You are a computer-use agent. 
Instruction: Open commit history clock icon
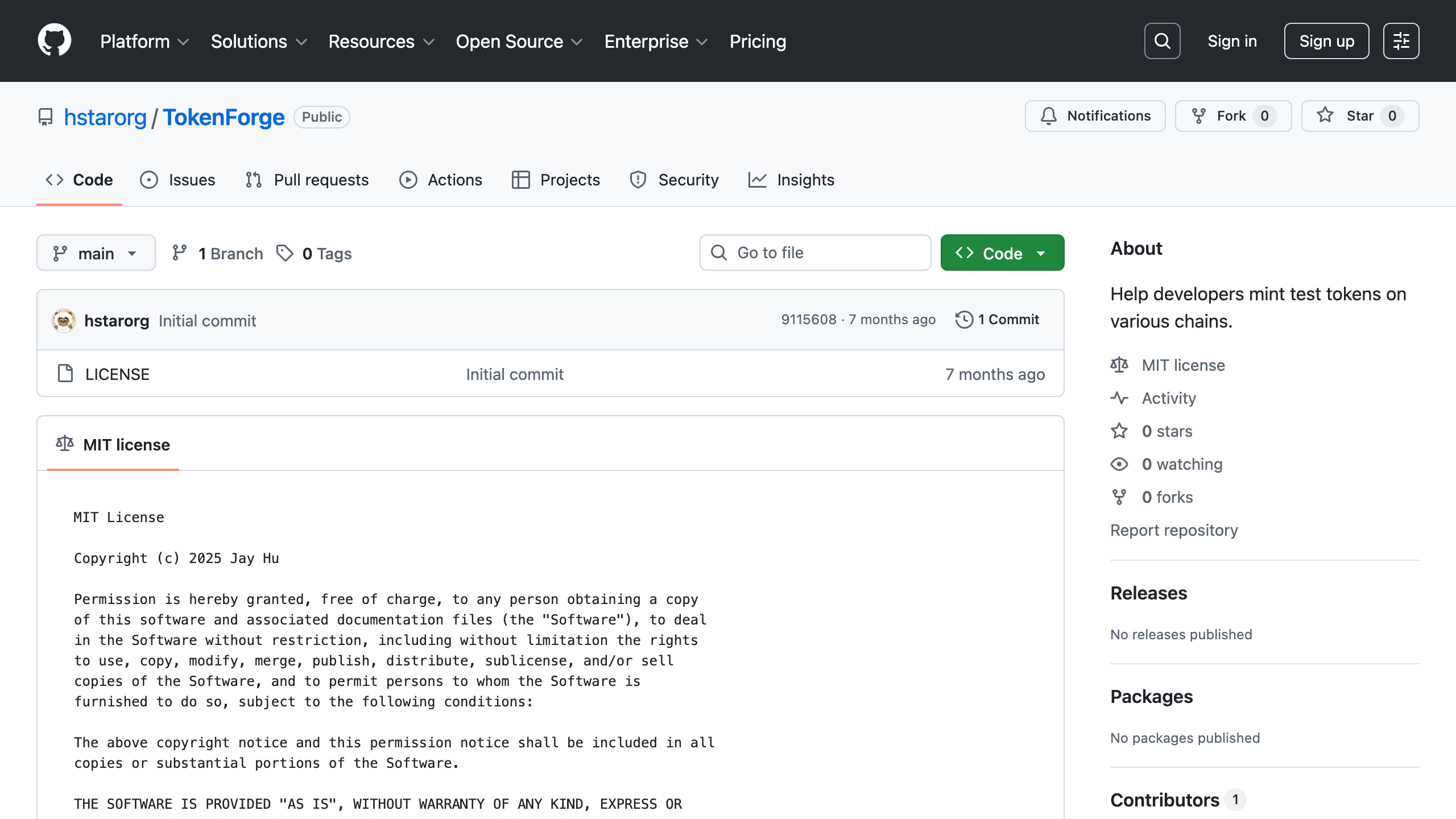click(x=964, y=320)
